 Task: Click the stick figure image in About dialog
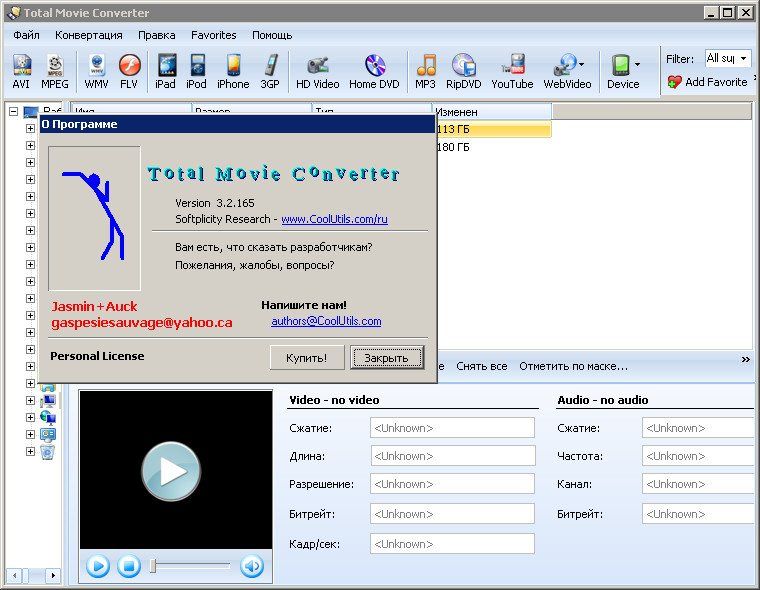[95, 218]
